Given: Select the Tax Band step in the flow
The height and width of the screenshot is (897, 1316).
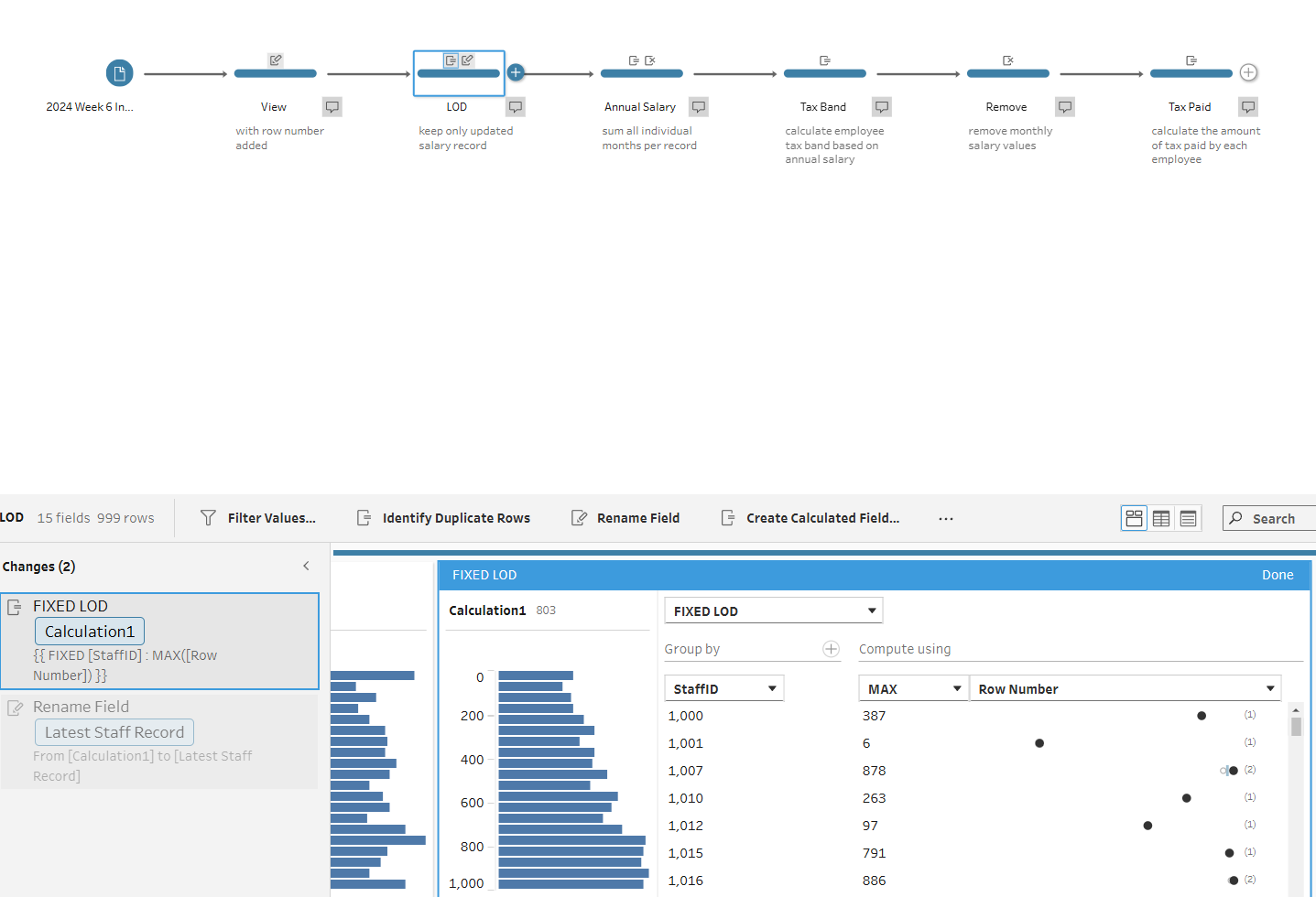Looking at the screenshot, I should tap(824, 73).
